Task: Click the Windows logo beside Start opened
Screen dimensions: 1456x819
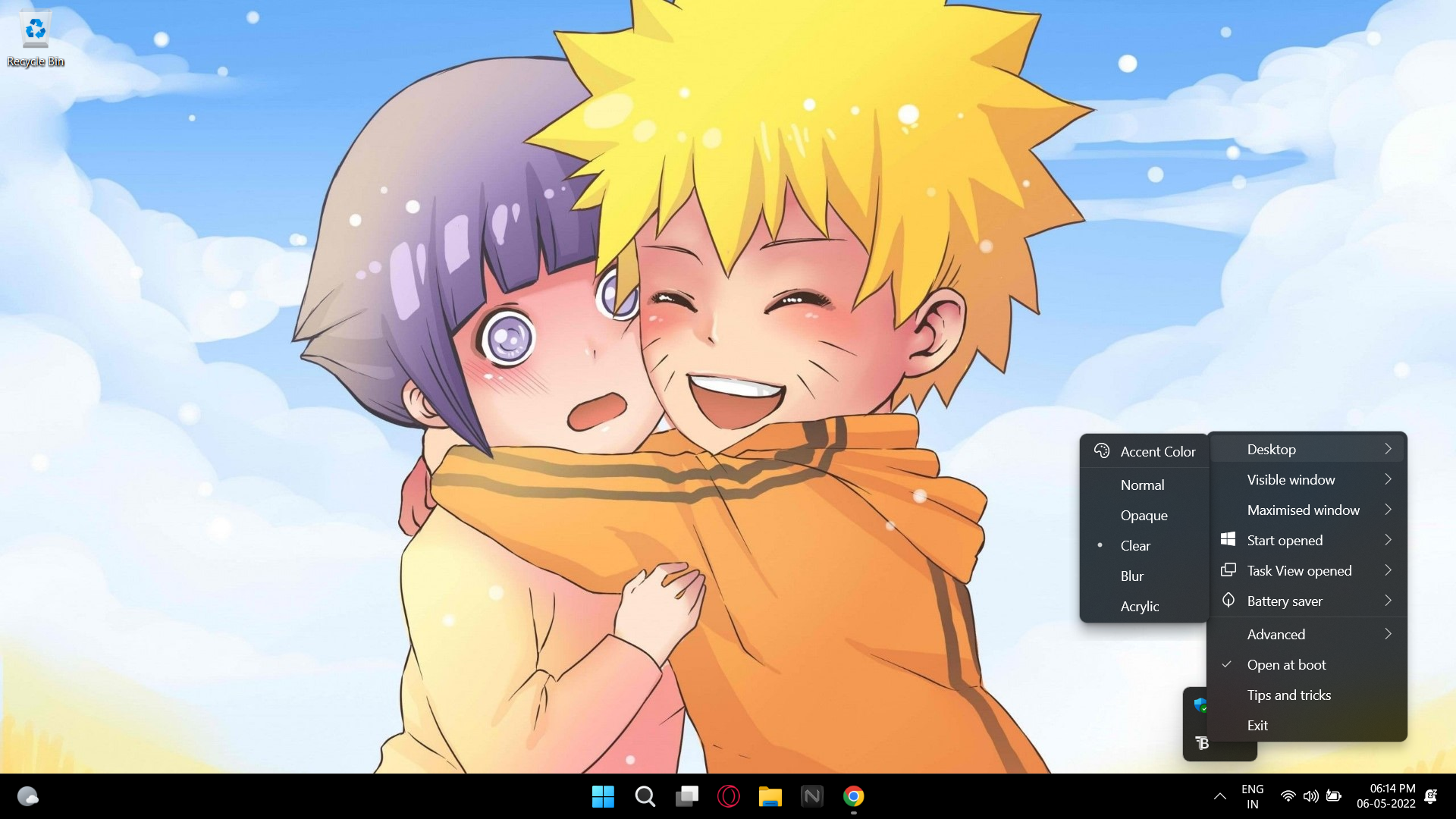Action: pyautogui.click(x=1228, y=539)
